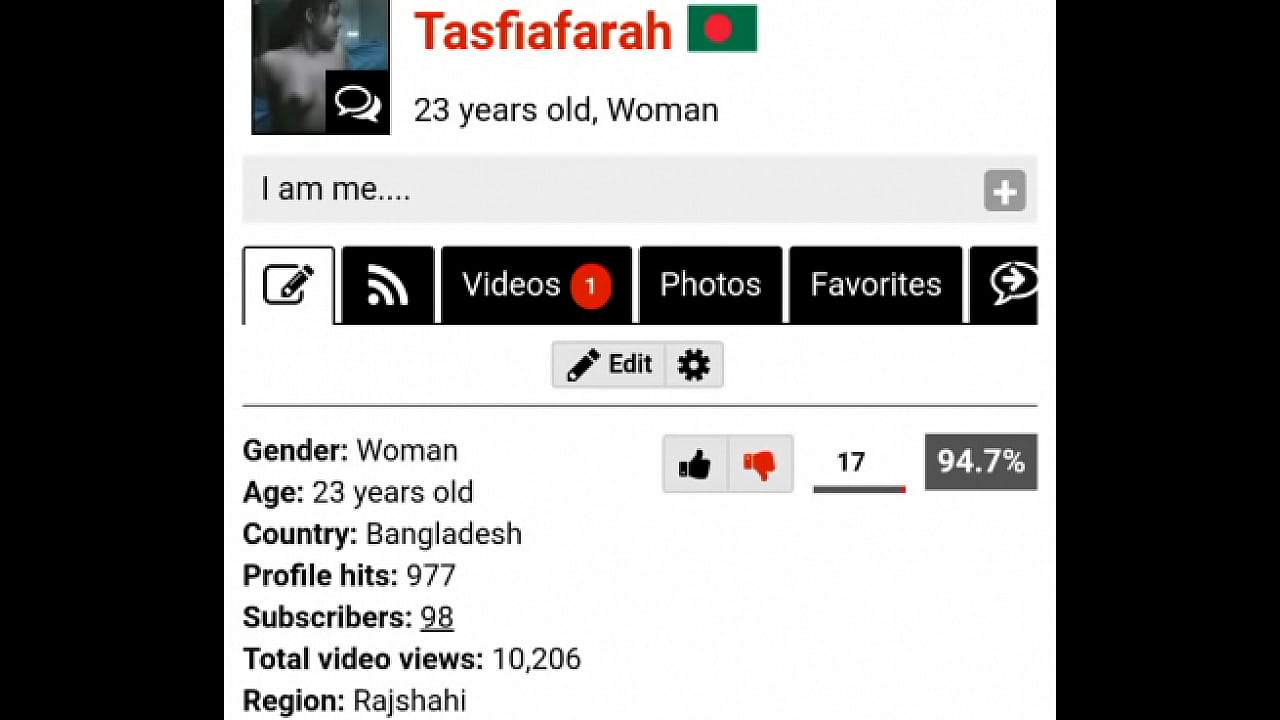Click the 'I am me....' status text

(336, 189)
